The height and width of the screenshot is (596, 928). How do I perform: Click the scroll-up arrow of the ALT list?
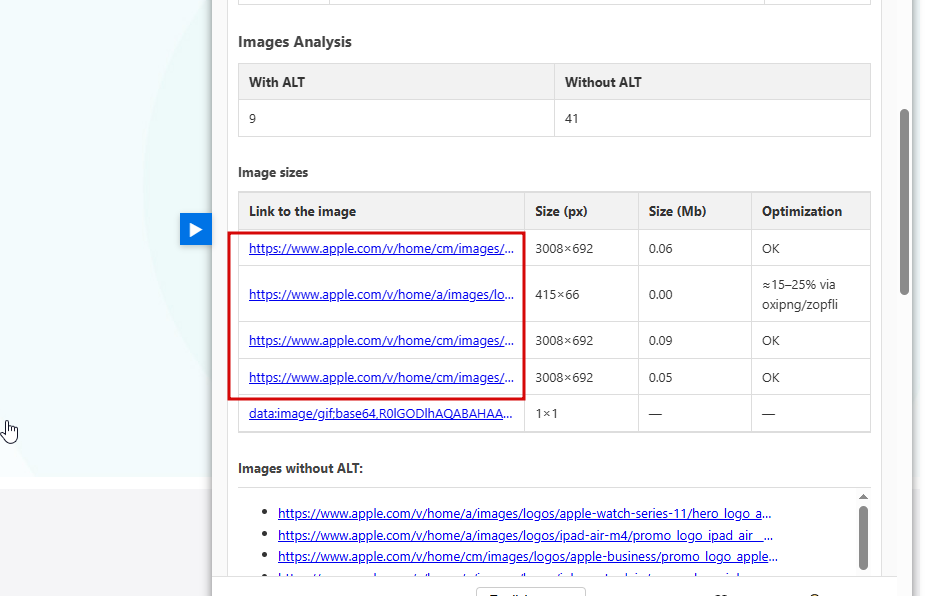[x=863, y=496]
